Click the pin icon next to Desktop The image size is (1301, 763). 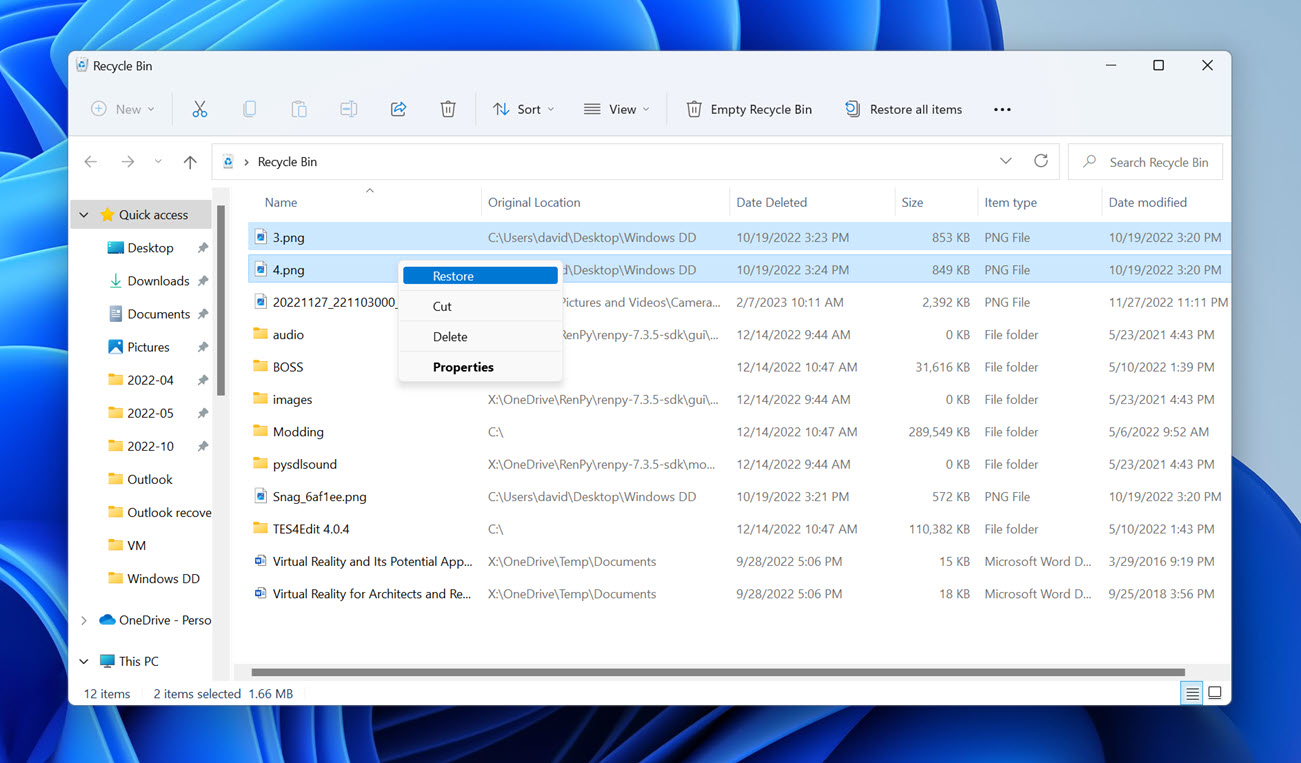pos(203,248)
